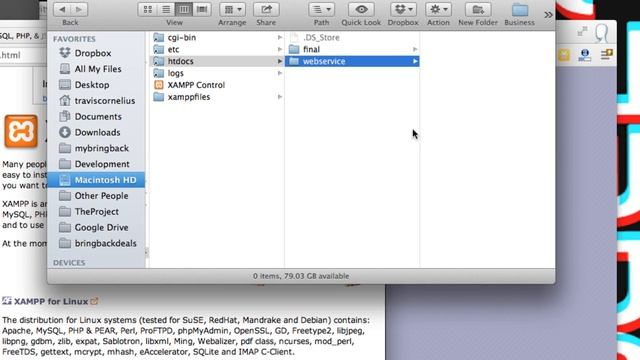Open the Action gear dropdown
Image resolution: width=640 pixels, height=360 pixels.
(x=438, y=9)
